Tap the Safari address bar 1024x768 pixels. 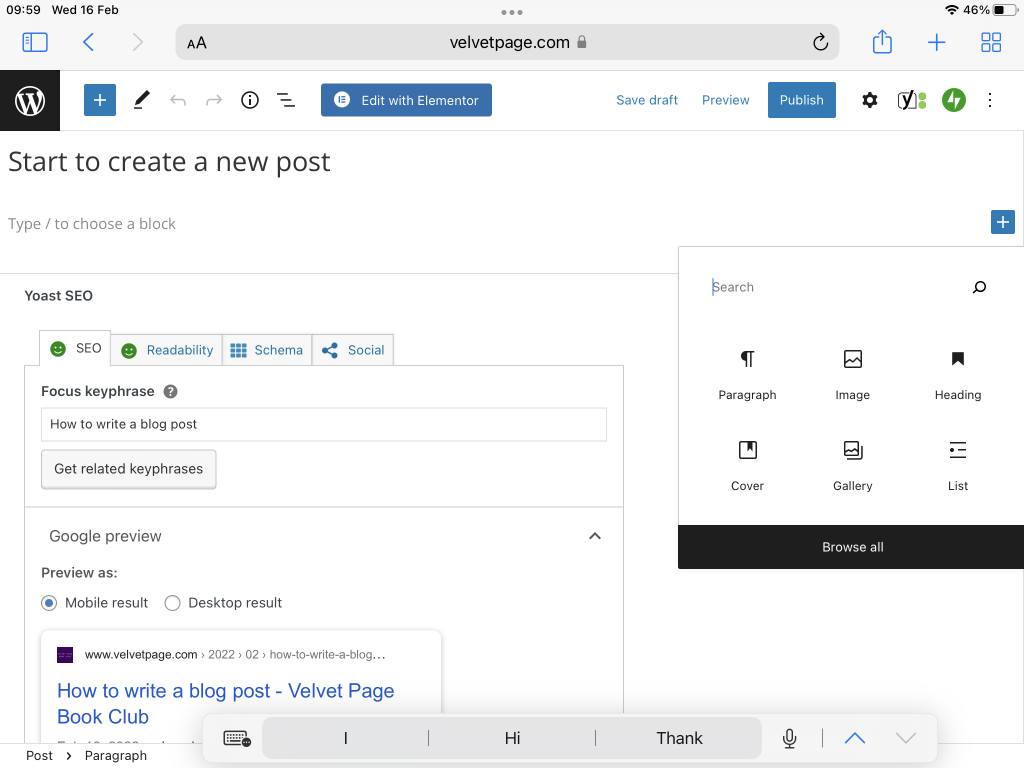pos(507,42)
